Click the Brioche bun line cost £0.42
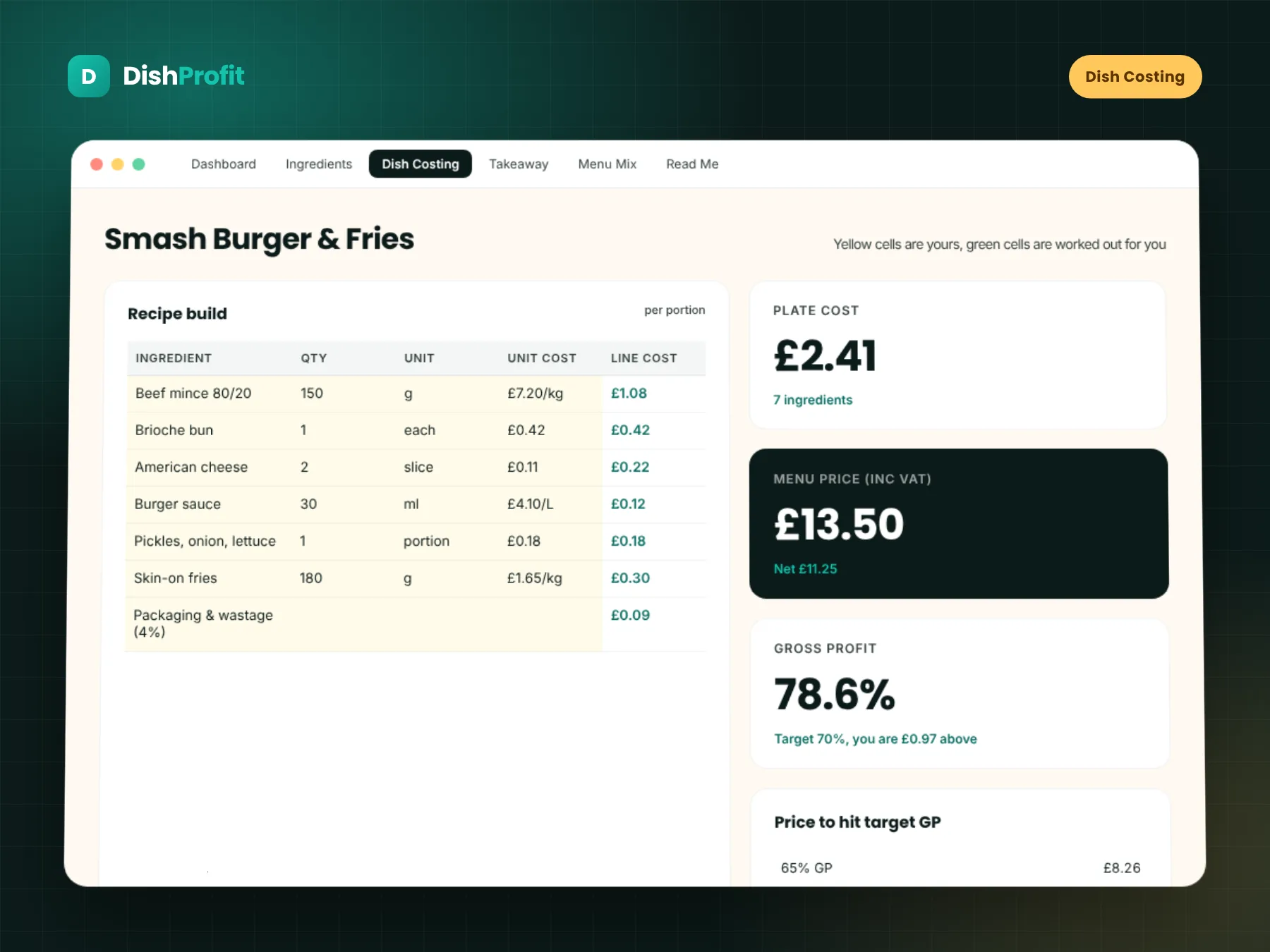 pyautogui.click(x=630, y=430)
